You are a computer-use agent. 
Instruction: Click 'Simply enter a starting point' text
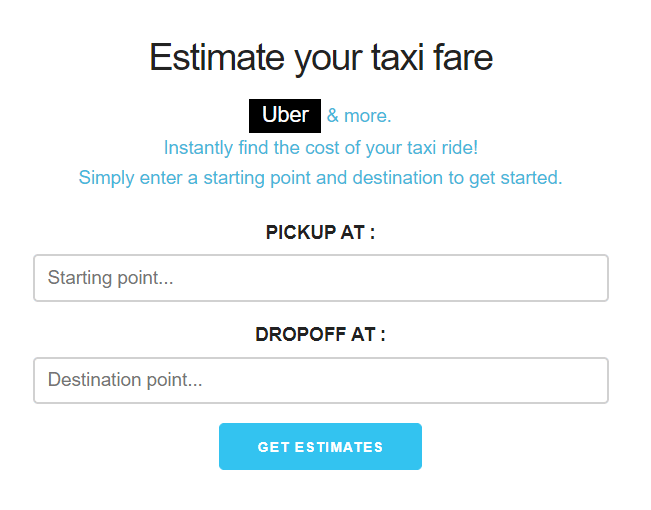pos(321,178)
